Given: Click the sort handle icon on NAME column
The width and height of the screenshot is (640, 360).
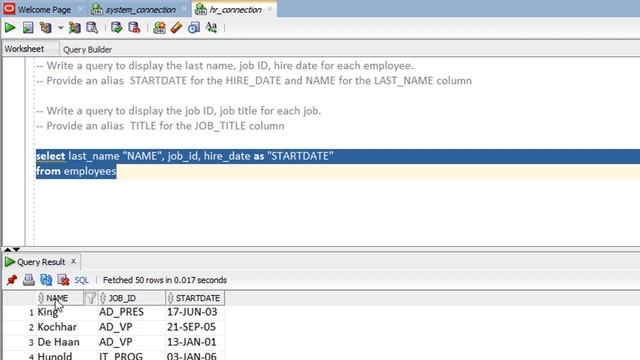Looking at the screenshot, I should (40, 298).
